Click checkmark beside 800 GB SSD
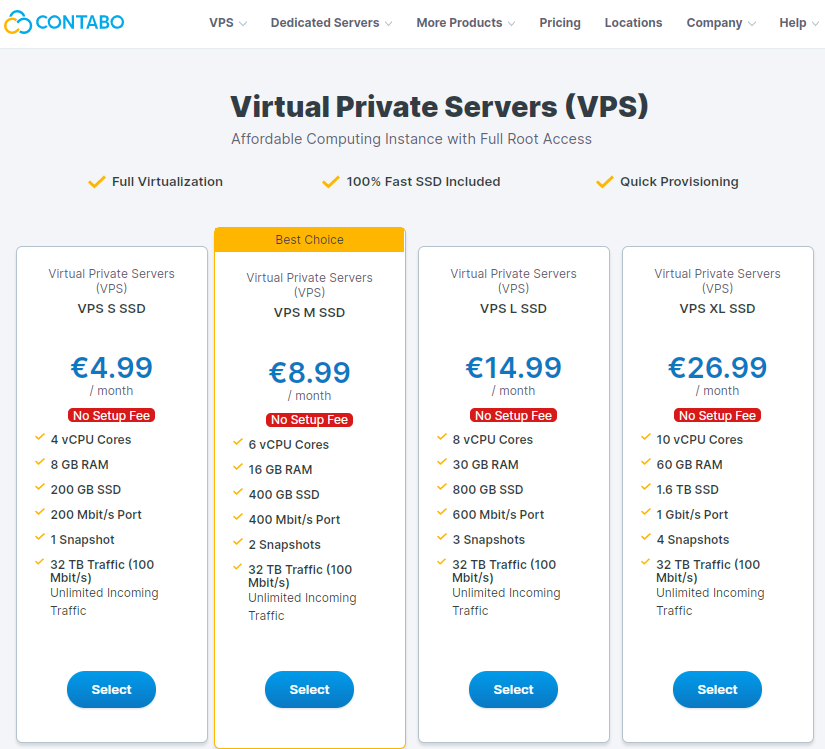The width and height of the screenshot is (825, 749). click(x=441, y=489)
